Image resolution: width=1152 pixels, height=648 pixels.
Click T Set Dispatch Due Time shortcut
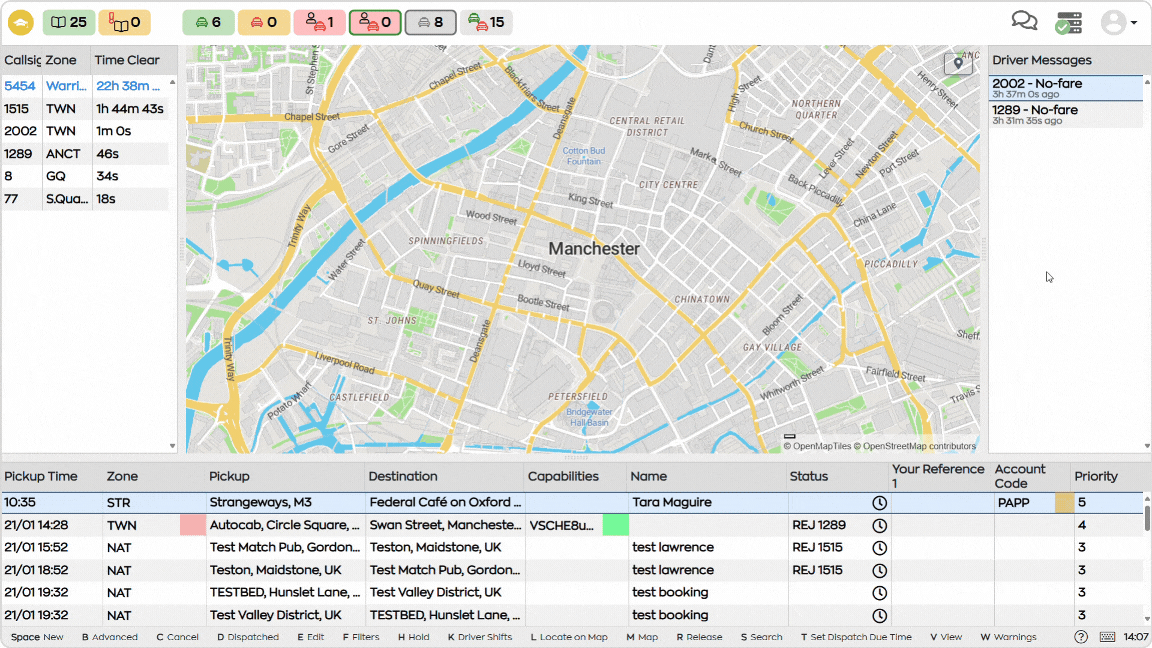point(856,637)
